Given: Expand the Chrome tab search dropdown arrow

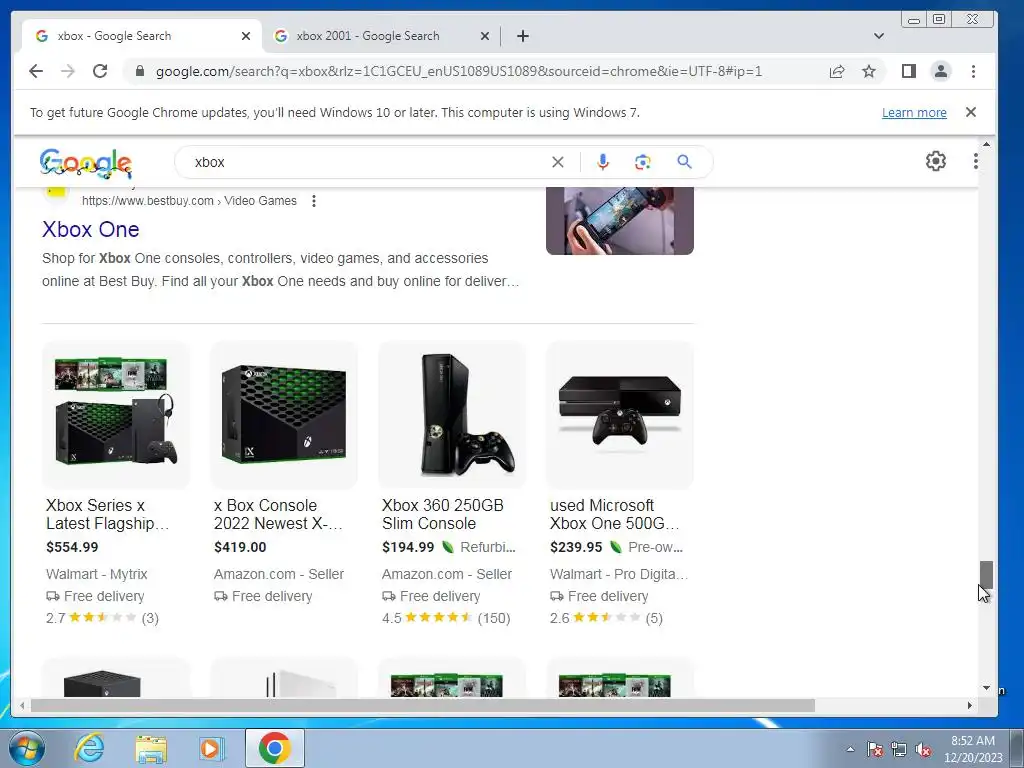Looking at the screenshot, I should click(879, 36).
